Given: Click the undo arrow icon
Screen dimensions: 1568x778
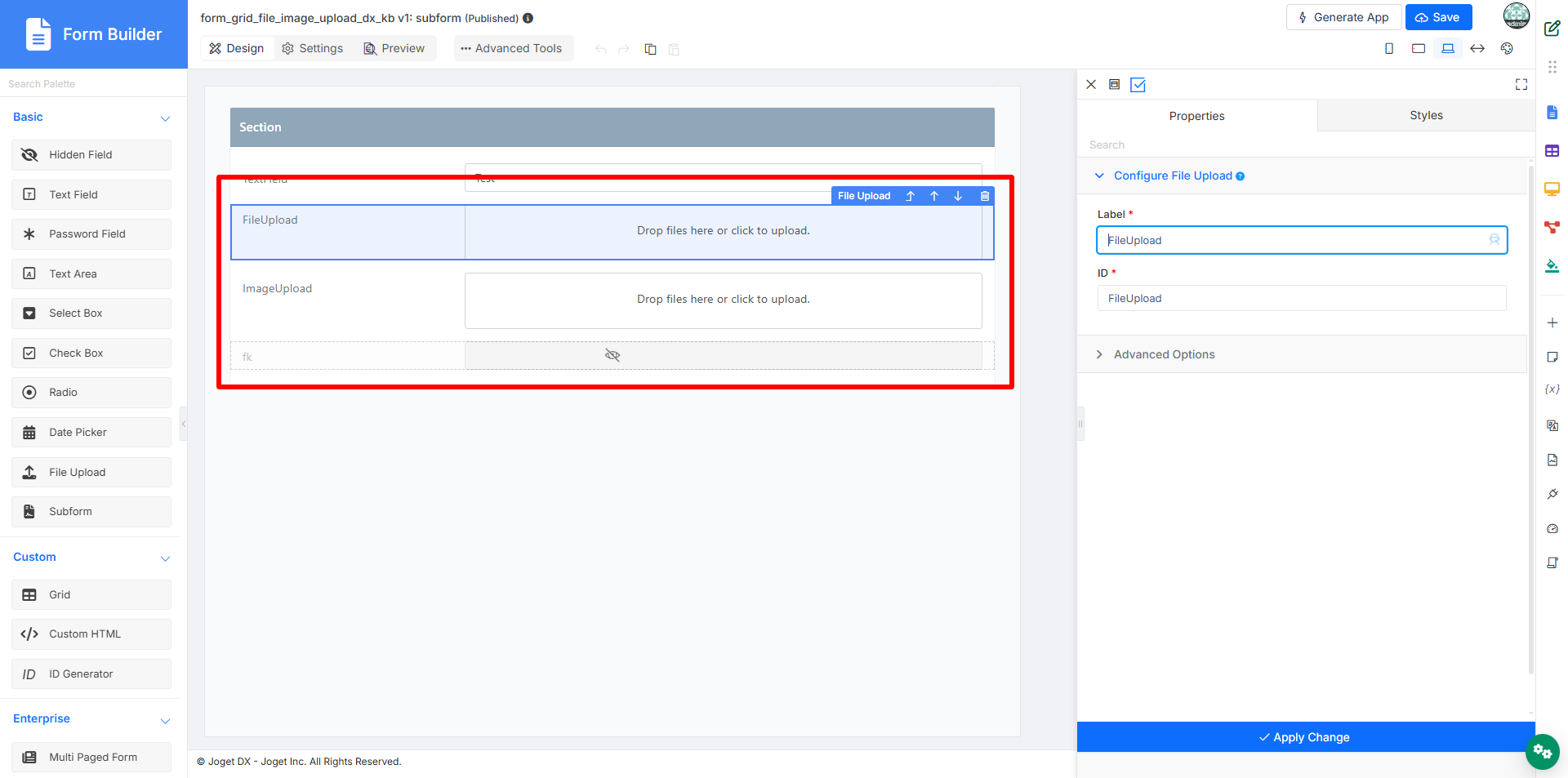Looking at the screenshot, I should click(601, 49).
